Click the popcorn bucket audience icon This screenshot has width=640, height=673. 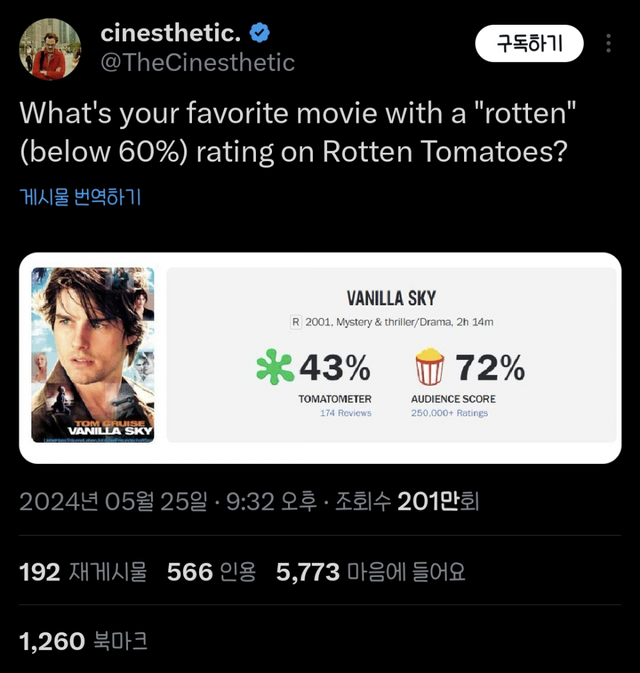429,368
